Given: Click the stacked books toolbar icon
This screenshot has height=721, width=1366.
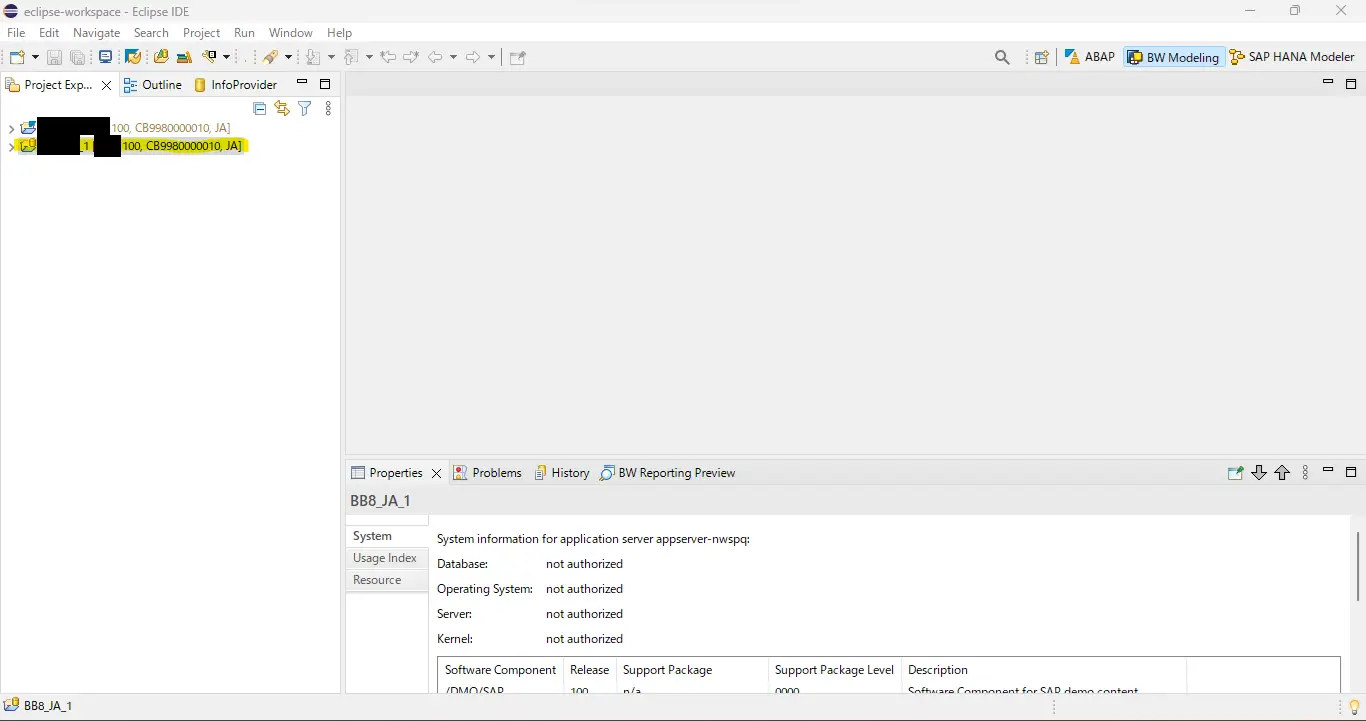Looking at the screenshot, I should pos(184,57).
